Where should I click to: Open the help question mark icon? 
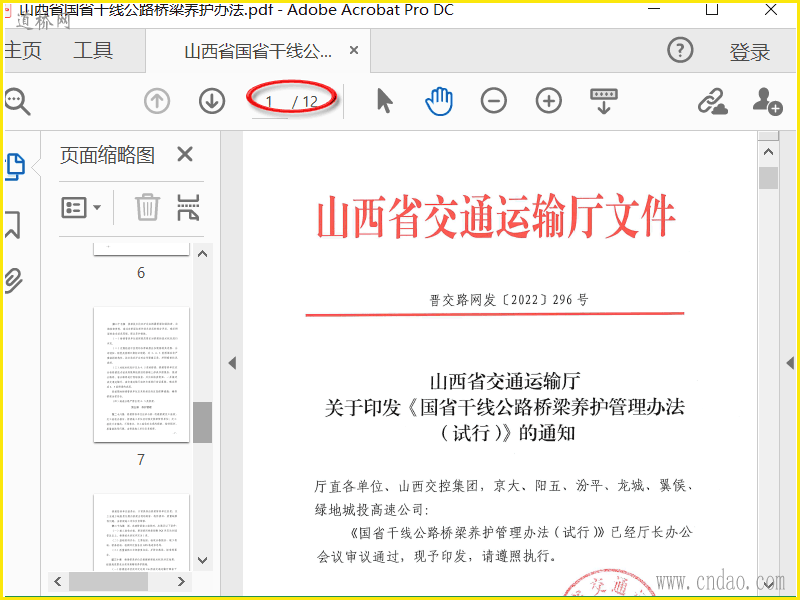[x=680, y=51]
